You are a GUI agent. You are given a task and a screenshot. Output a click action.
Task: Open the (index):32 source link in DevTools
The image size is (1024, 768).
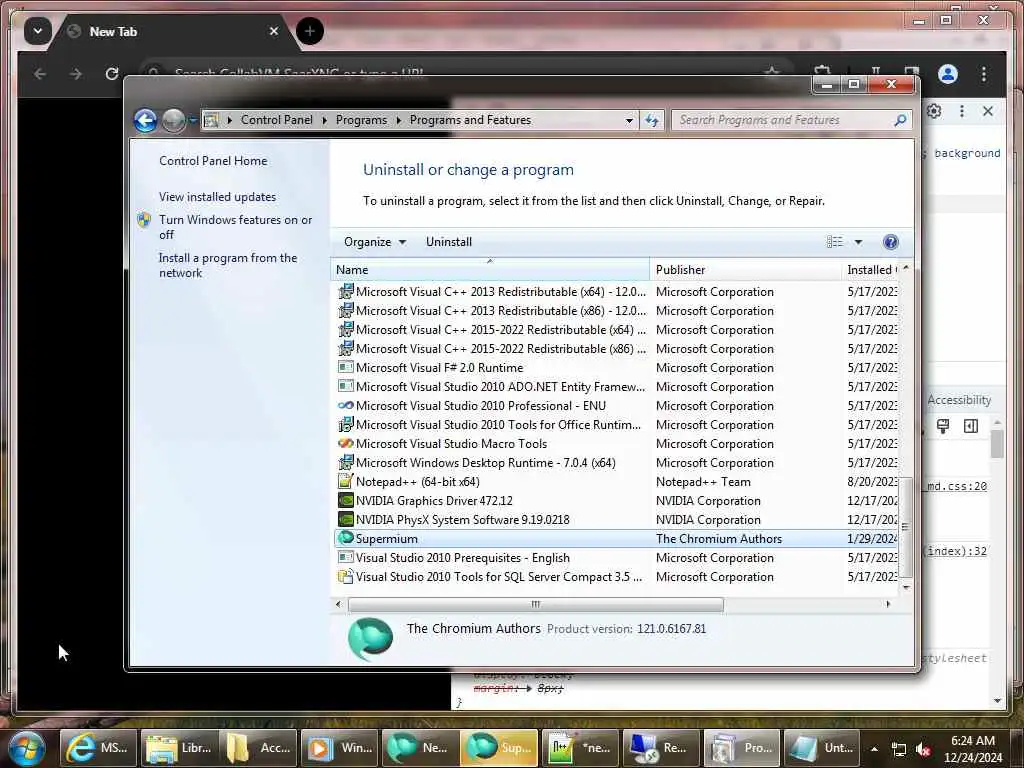click(x=957, y=551)
